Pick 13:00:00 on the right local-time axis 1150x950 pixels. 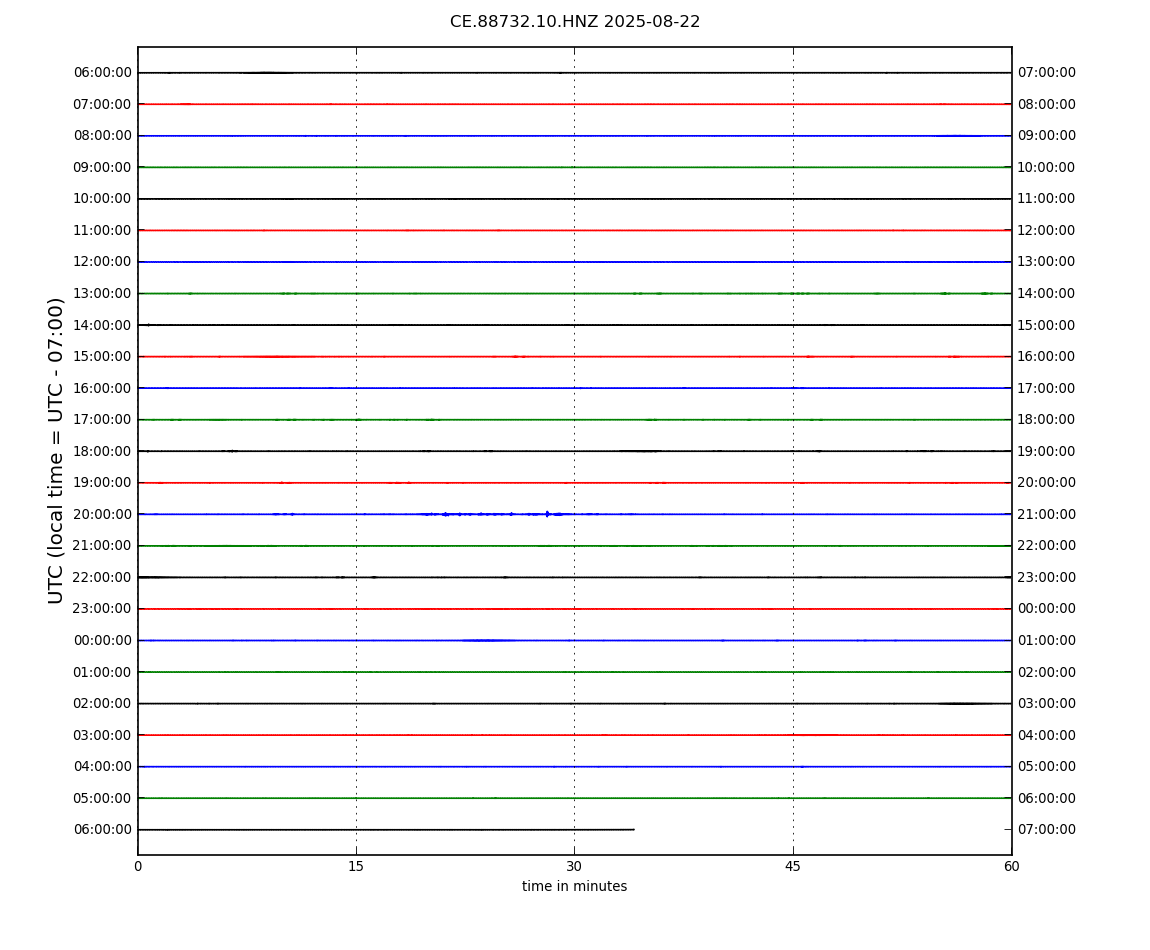pos(1047,262)
